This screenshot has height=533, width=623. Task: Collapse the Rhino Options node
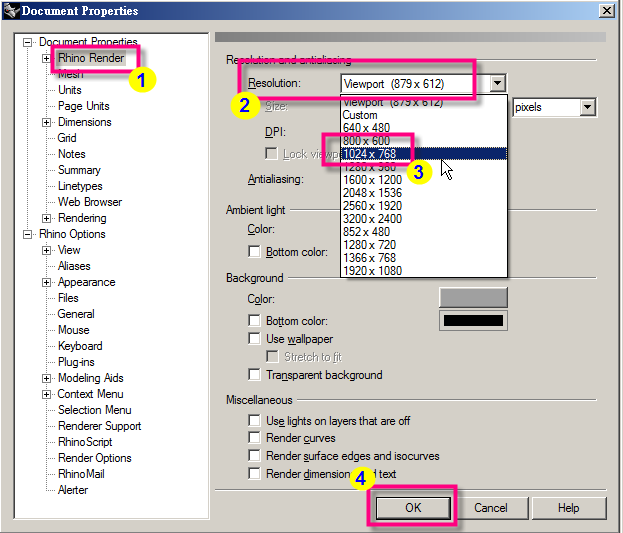click(x=27, y=235)
